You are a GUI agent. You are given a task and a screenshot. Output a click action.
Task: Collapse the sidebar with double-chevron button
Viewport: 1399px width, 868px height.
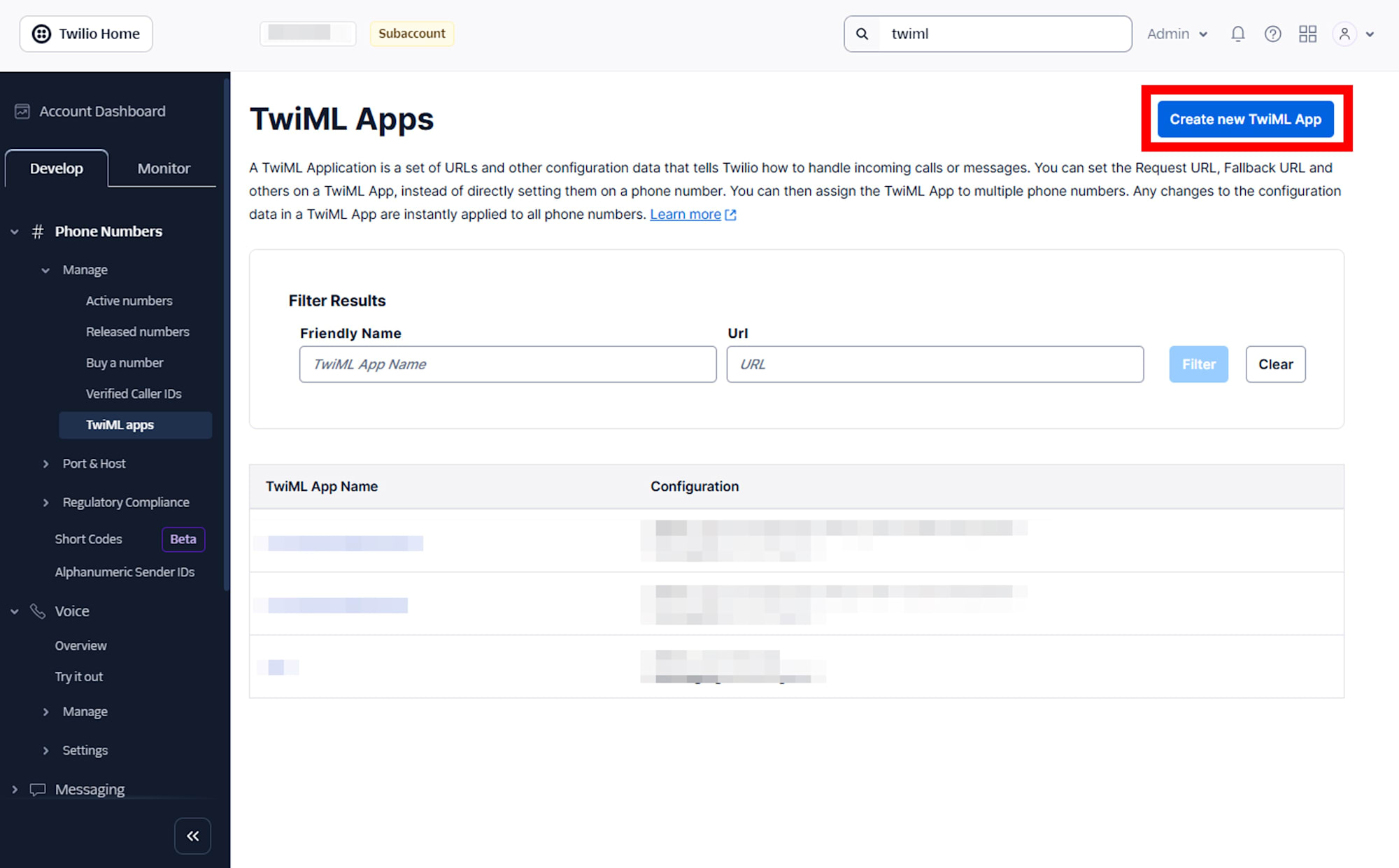click(192, 836)
